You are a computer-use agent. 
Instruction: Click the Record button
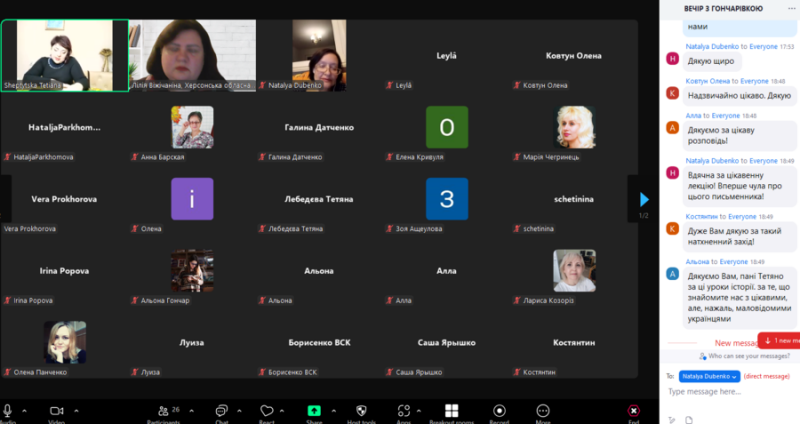pyautogui.click(x=499, y=410)
